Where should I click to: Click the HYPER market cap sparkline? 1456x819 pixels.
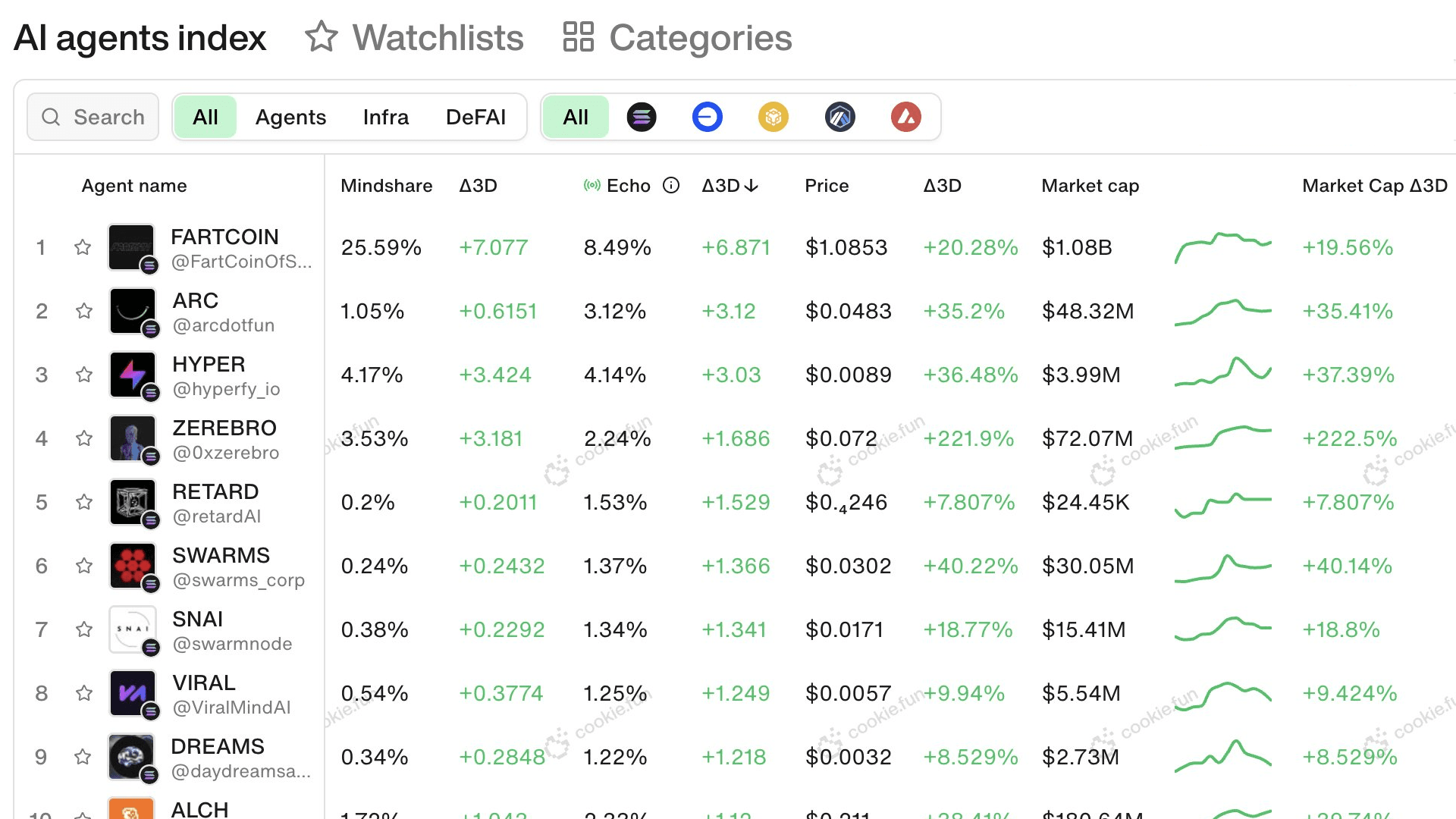tap(1222, 373)
